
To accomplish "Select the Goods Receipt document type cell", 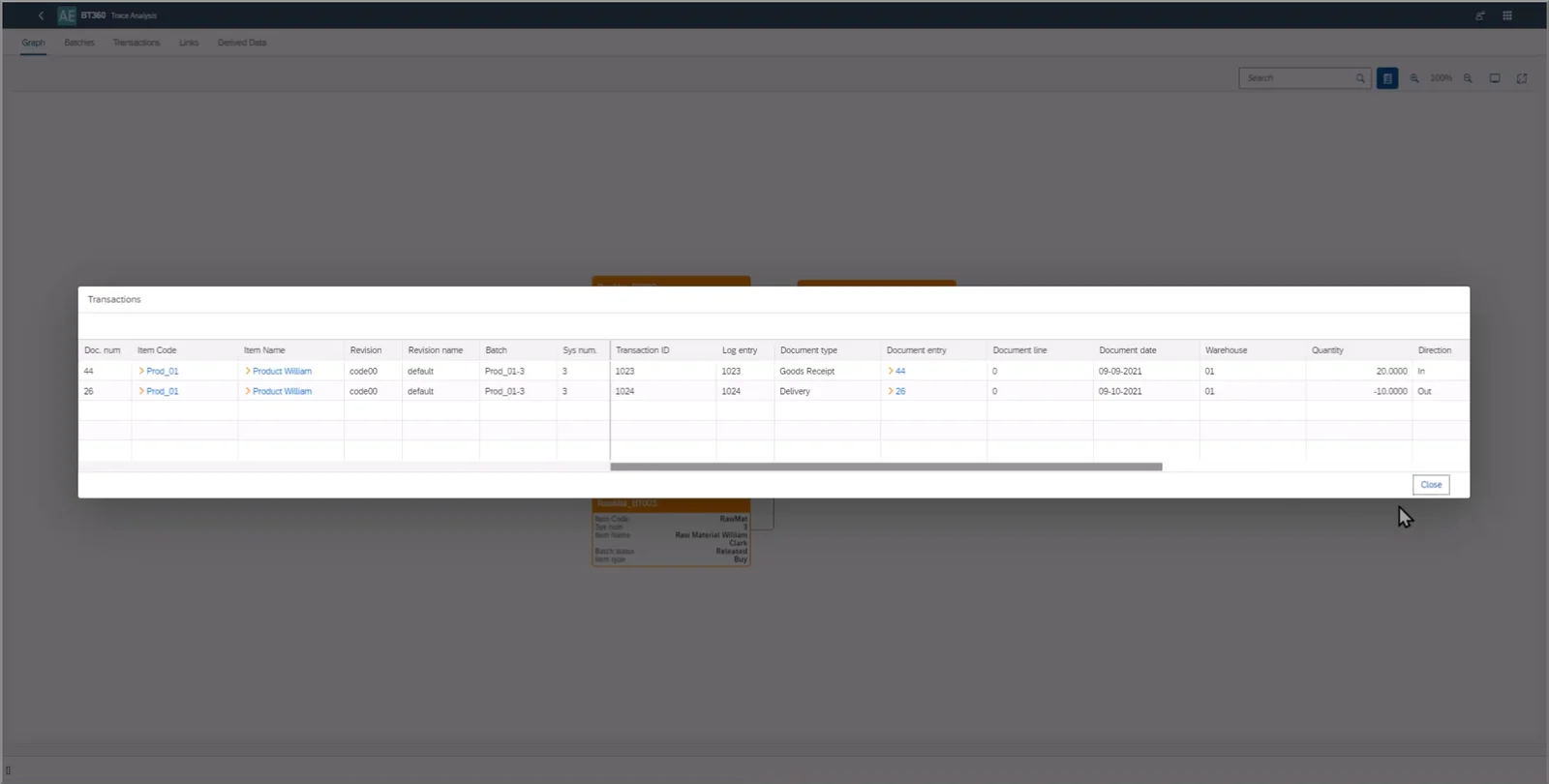I will coord(828,372).
